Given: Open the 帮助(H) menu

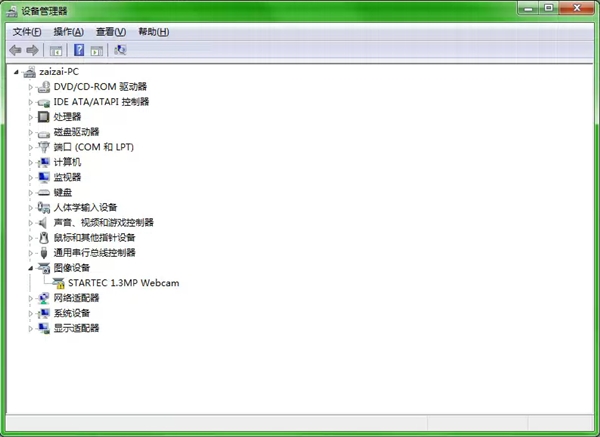Looking at the screenshot, I should [153, 32].
